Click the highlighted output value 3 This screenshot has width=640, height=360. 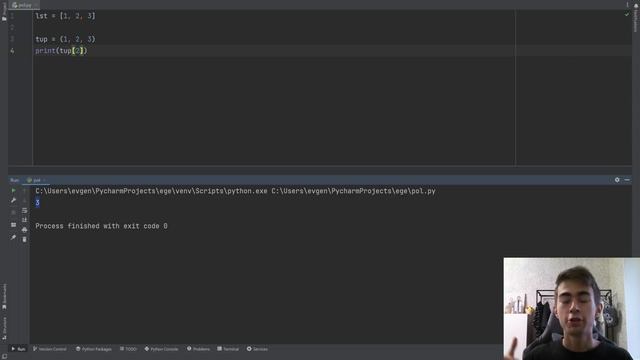point(38,202)
